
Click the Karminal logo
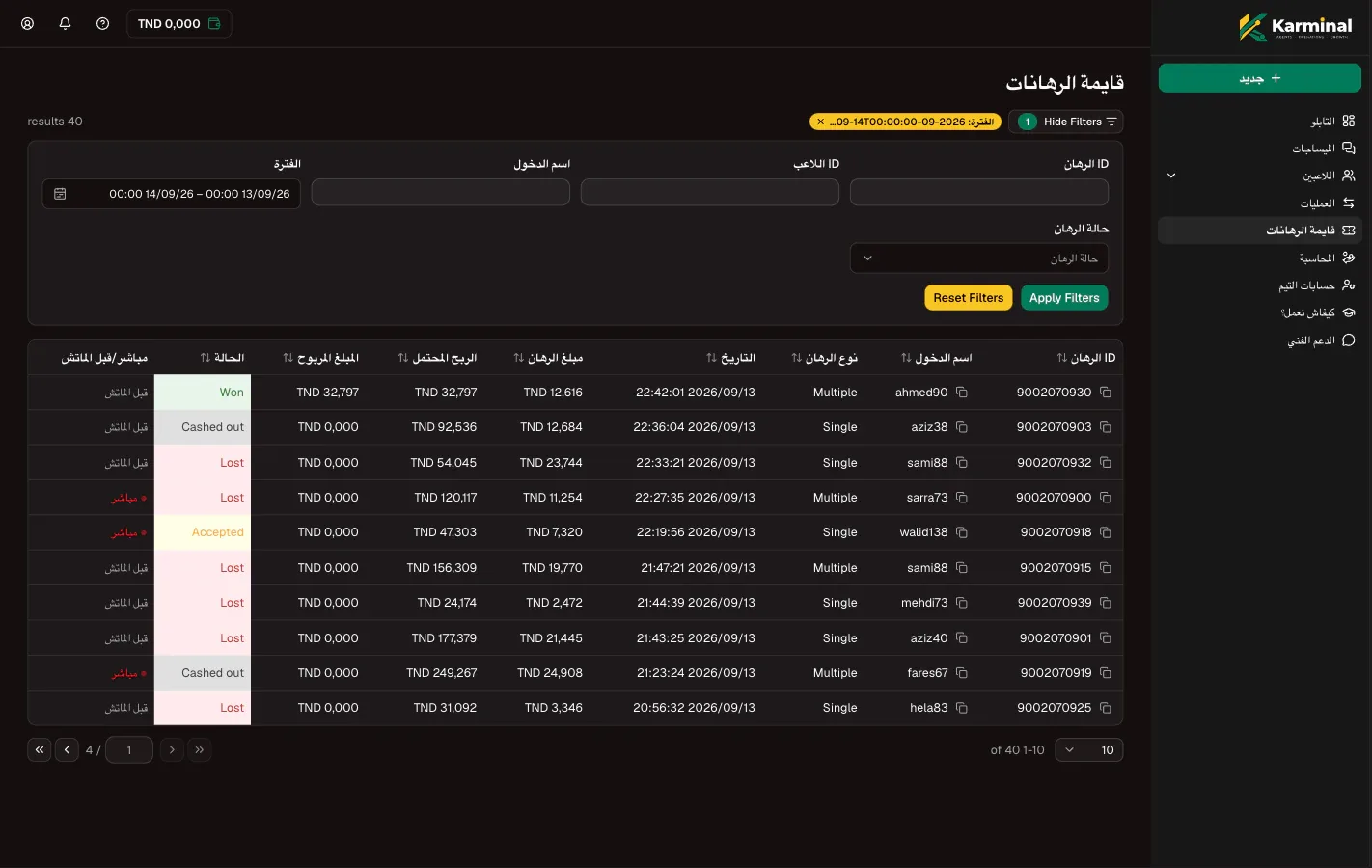click(1296, 26)
